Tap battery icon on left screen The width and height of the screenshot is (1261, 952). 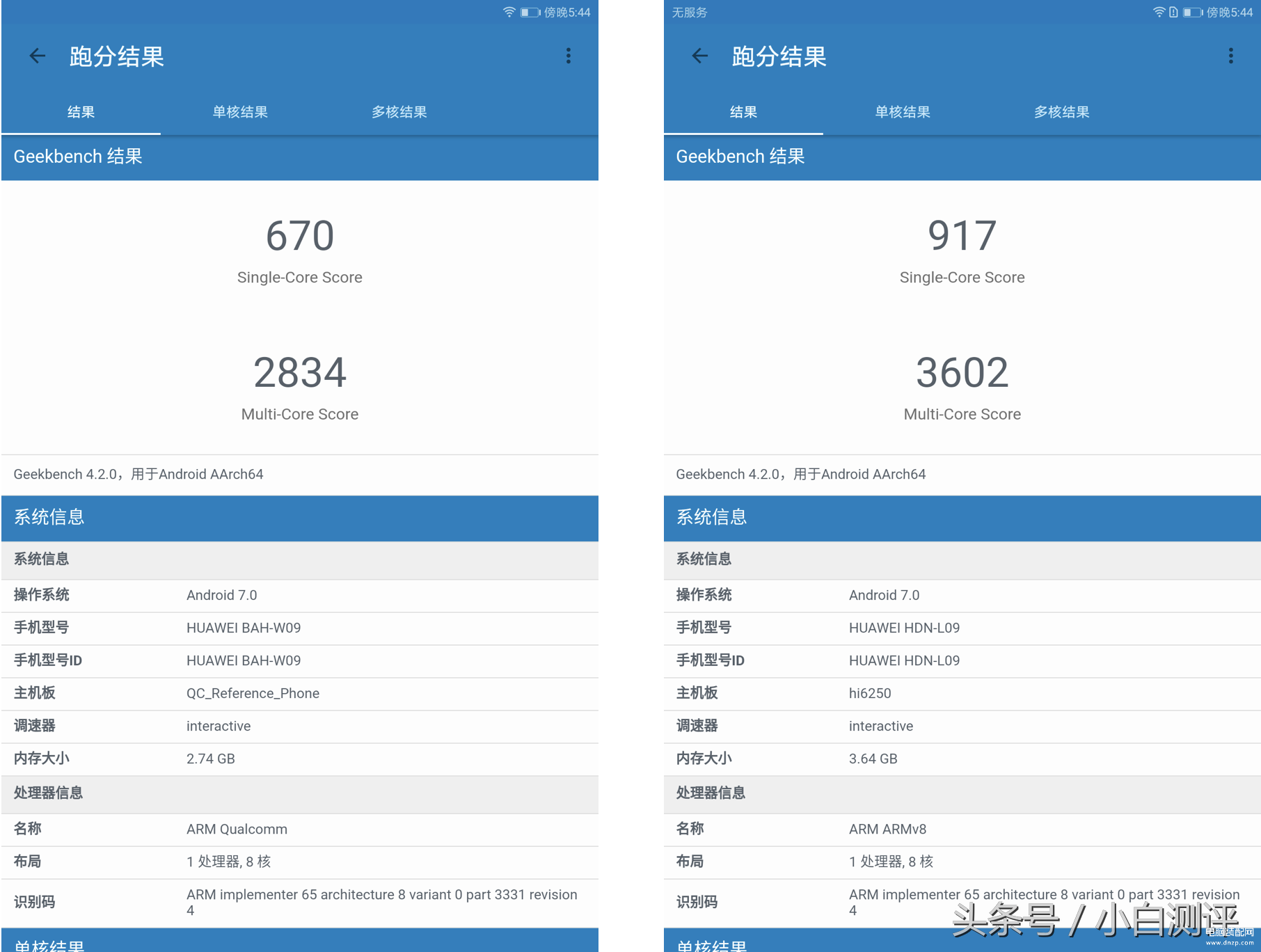pos(530,12)
